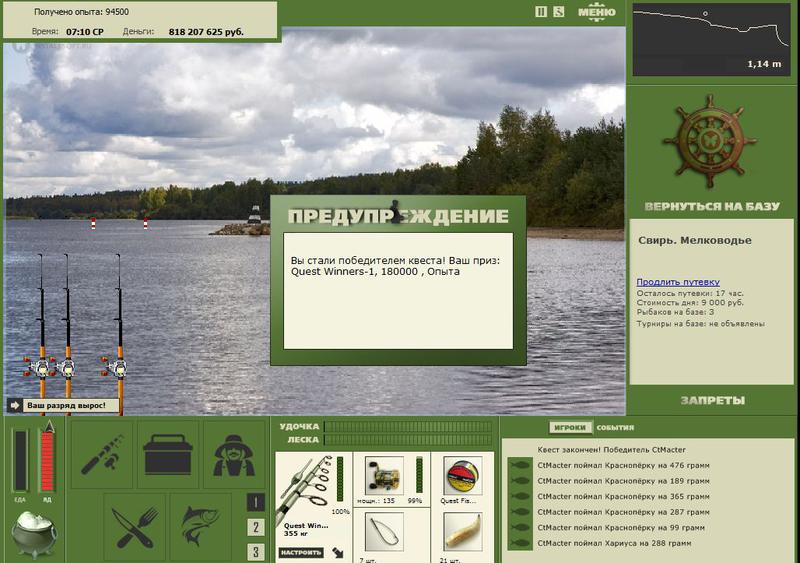Select the reel with power 135

(x=385, y=475)
